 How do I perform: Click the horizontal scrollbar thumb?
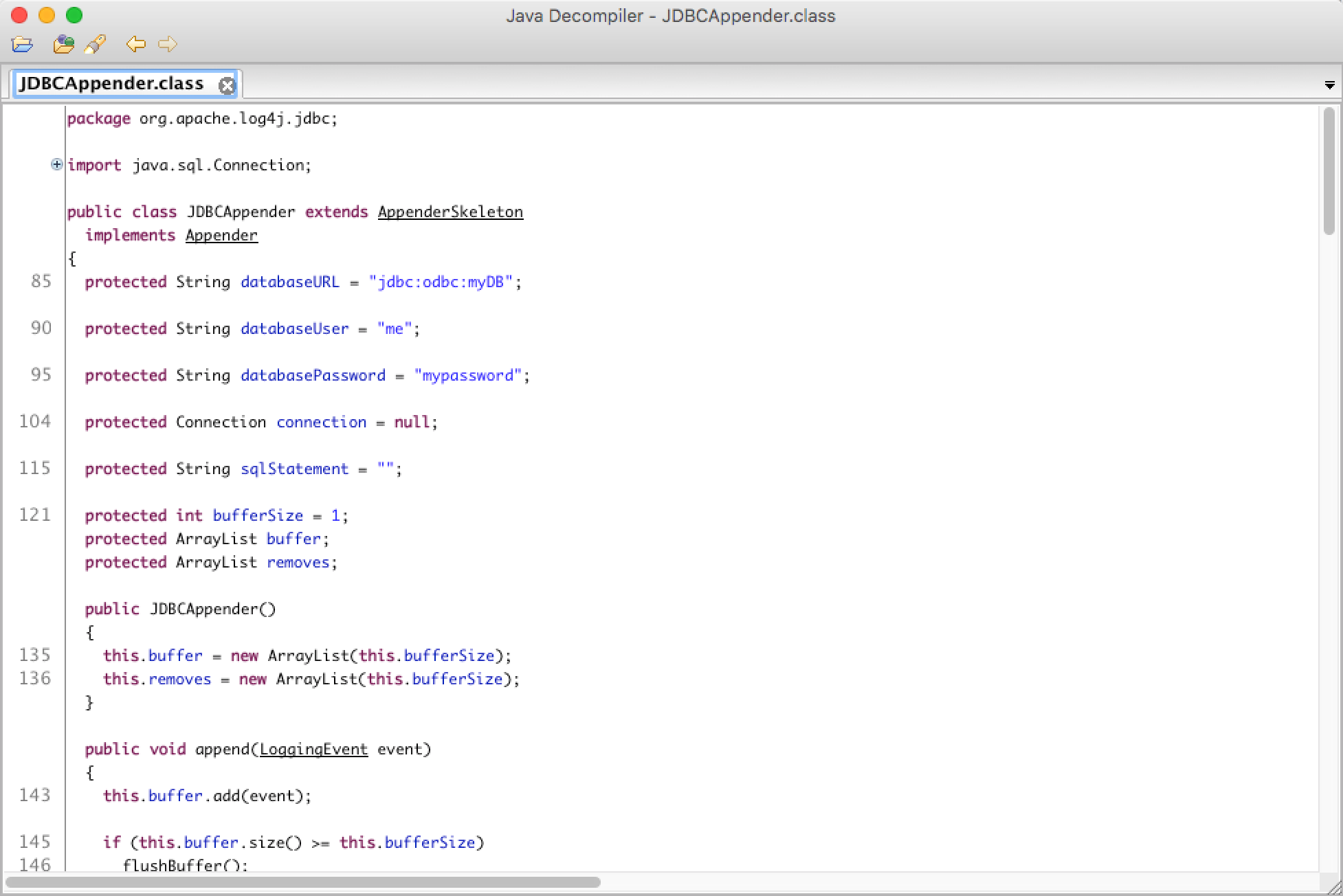point(302,882)
